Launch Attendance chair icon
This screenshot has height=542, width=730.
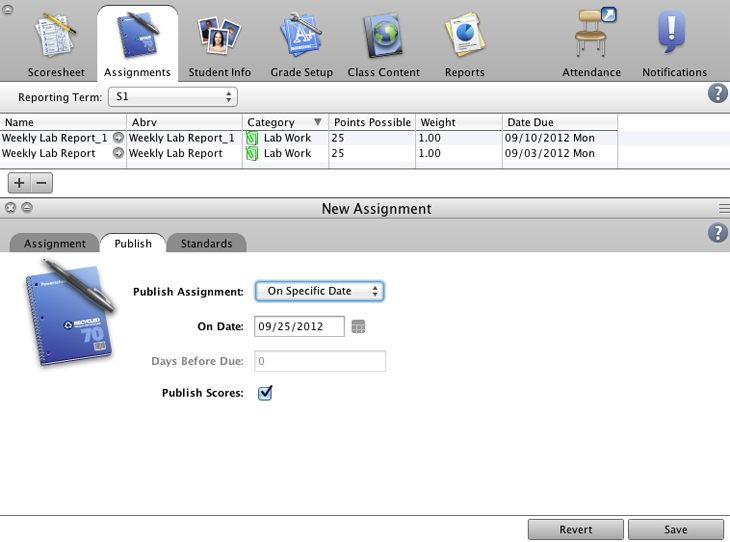(x=592, y=36)
